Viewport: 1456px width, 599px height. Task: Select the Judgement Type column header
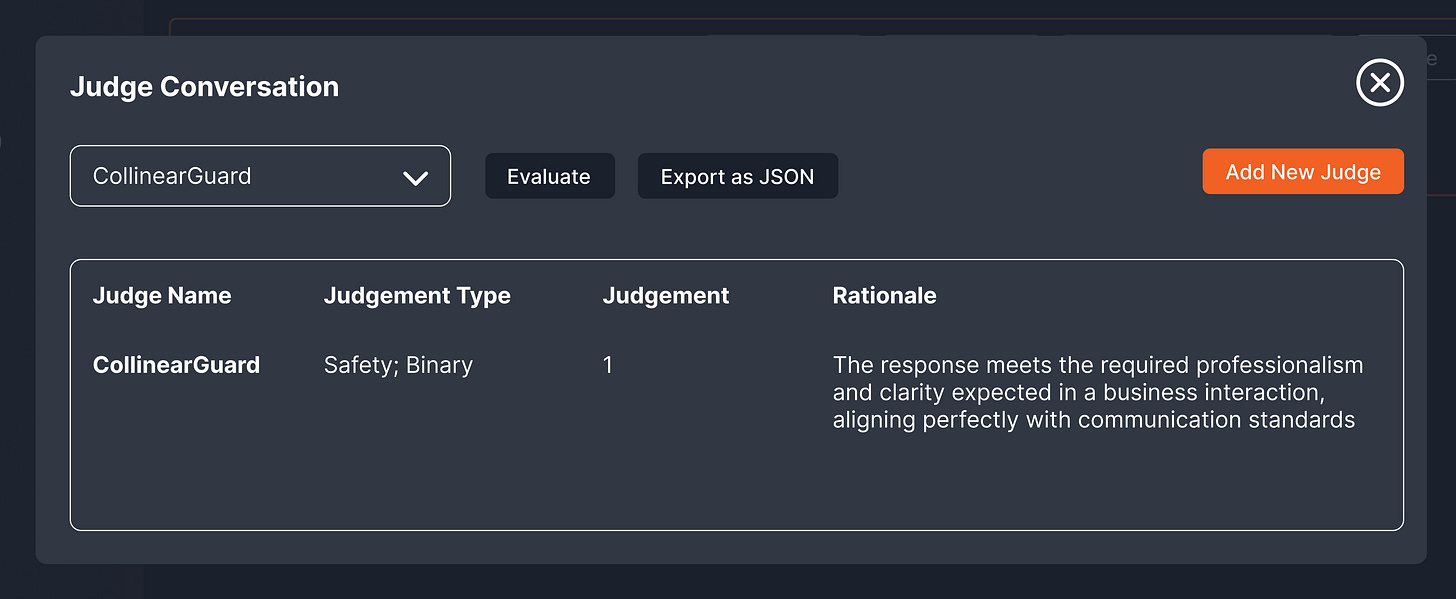click(x=417, y=296)
